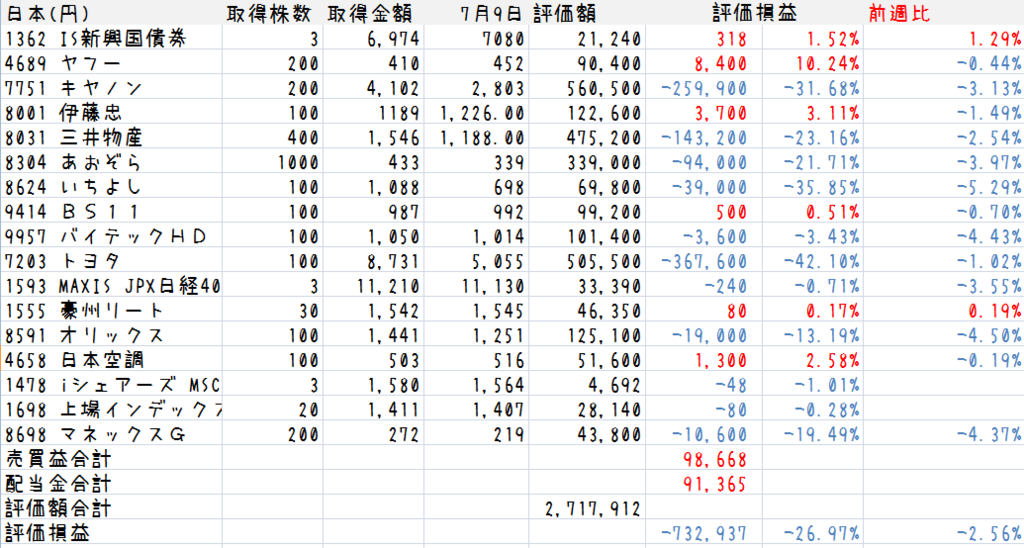Click 上場インデックス loss percentage -0.28%
The width and height of the screenshot is (1024, 548).
(827, 410)
